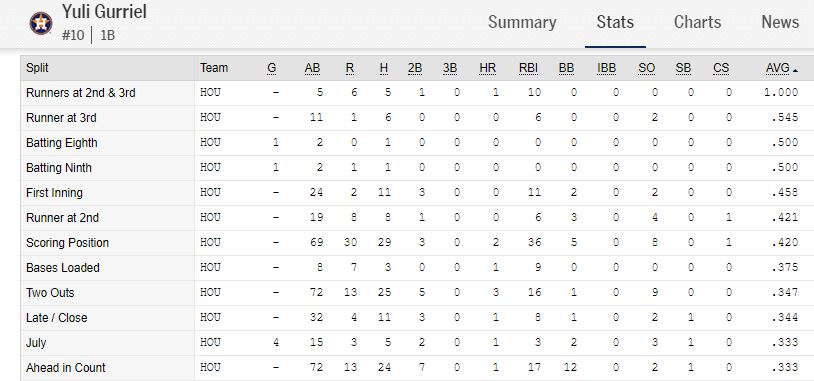Select the Scoring Position split row
814x381 pixels.
[x=417, y=243]
